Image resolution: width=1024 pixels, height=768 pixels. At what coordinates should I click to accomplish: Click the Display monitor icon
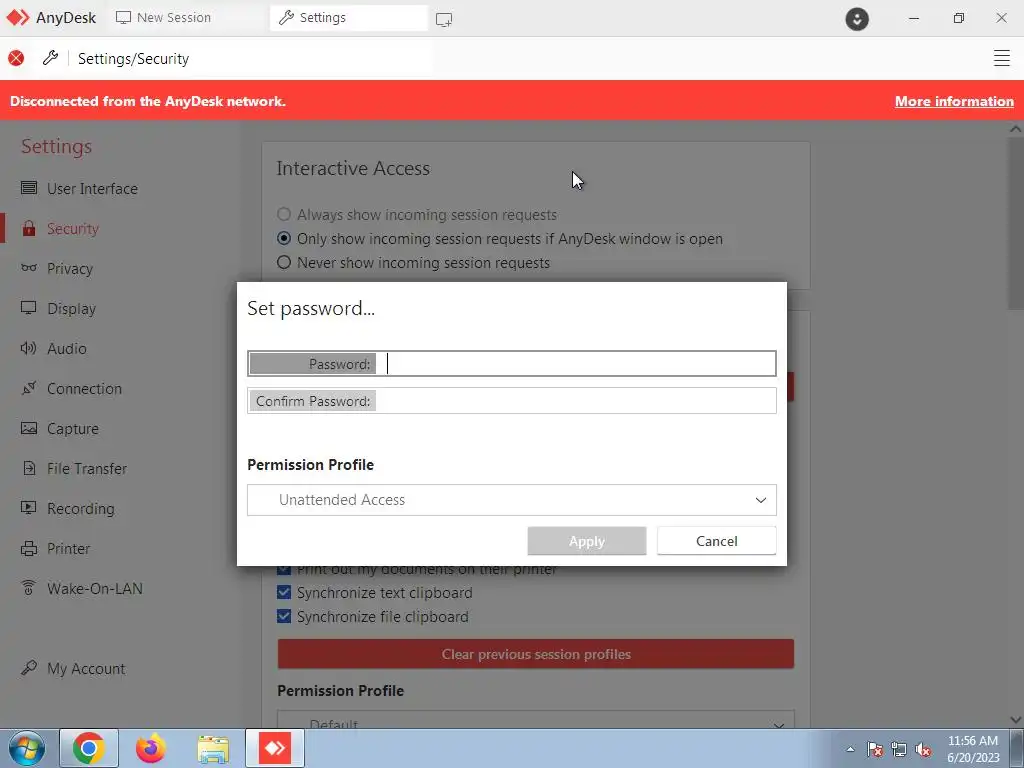[29, 308]
